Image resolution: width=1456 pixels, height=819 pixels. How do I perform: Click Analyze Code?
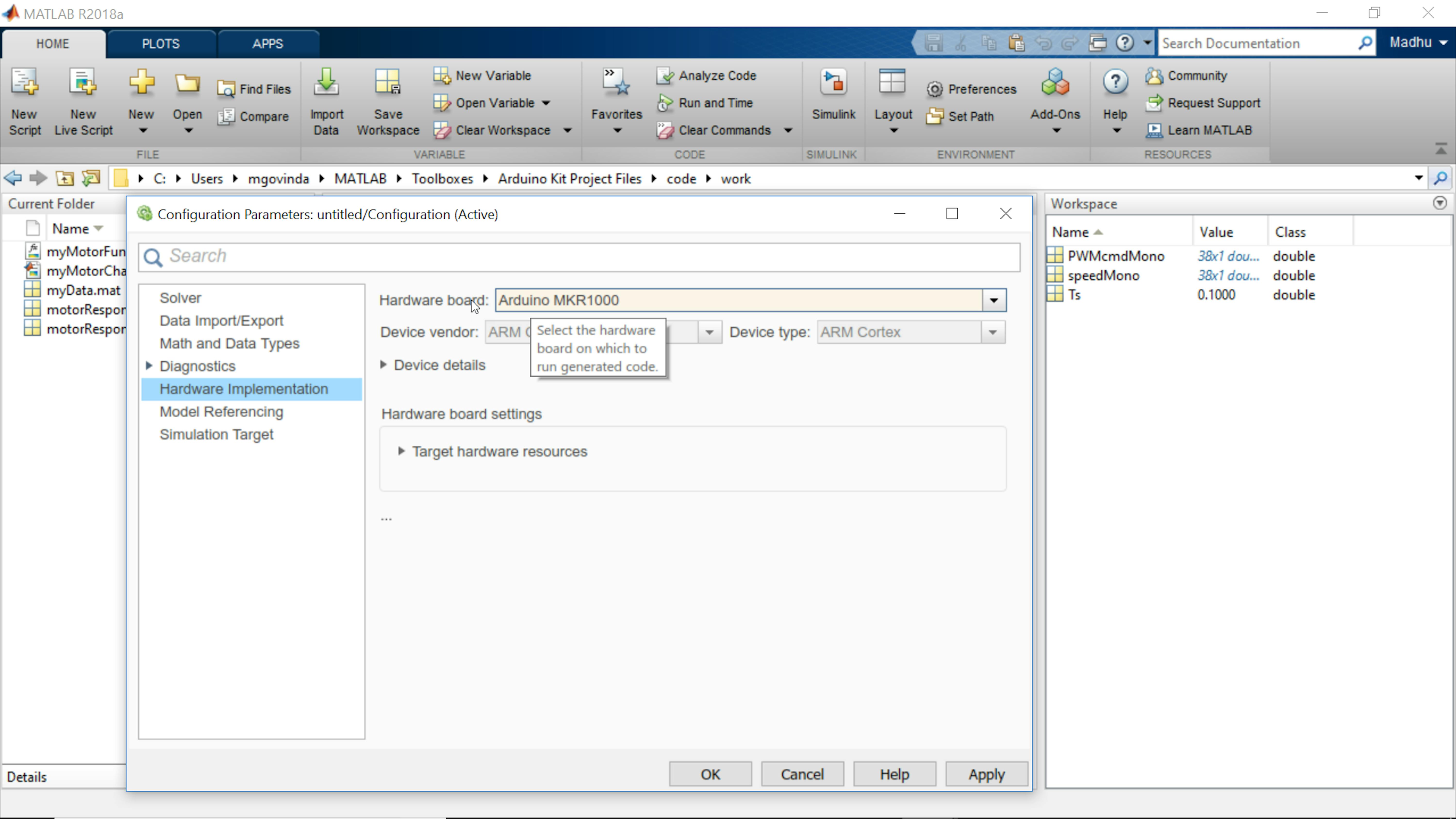(x=706, y=75)
